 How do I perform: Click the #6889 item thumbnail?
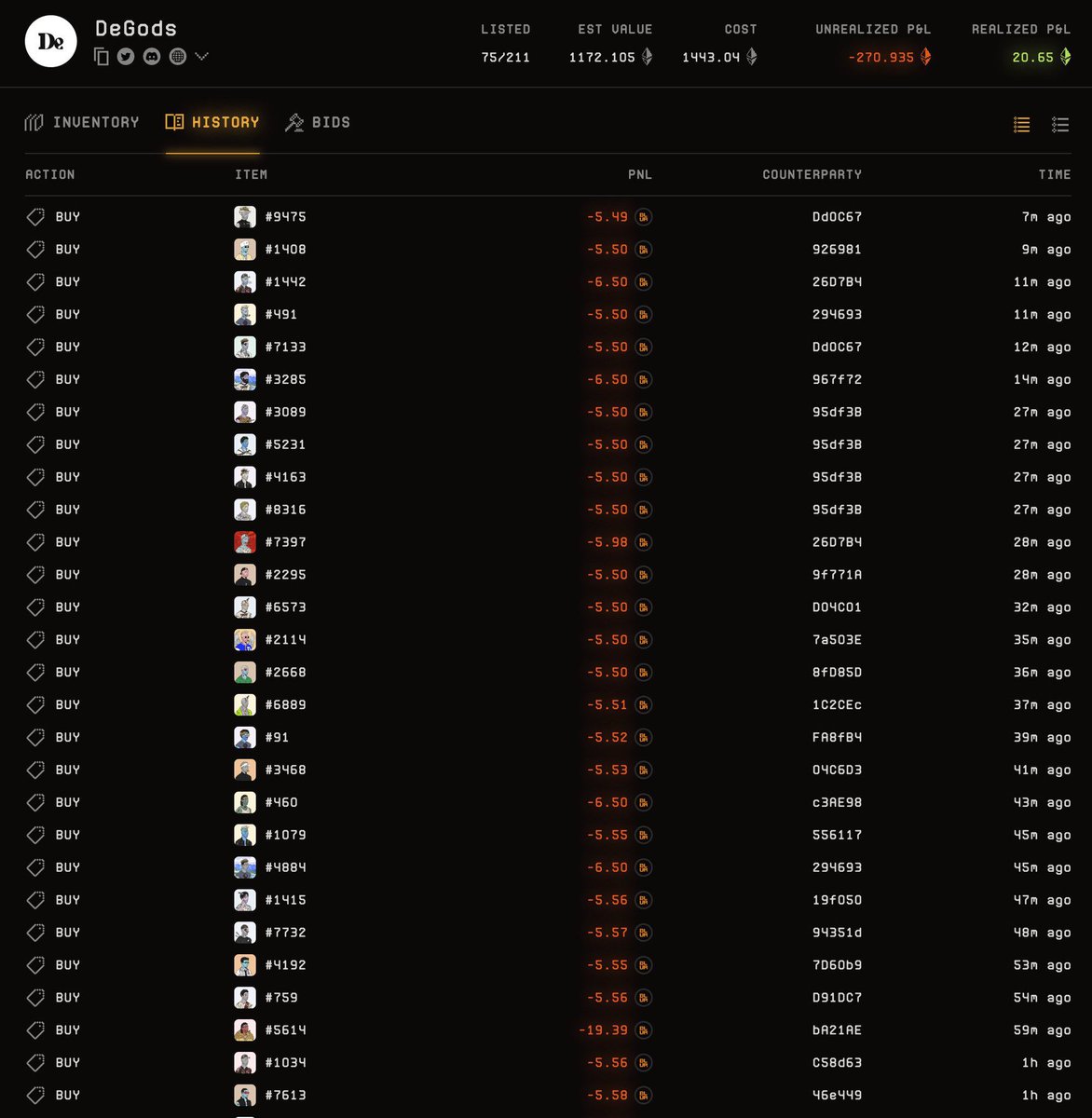(245, 704)
